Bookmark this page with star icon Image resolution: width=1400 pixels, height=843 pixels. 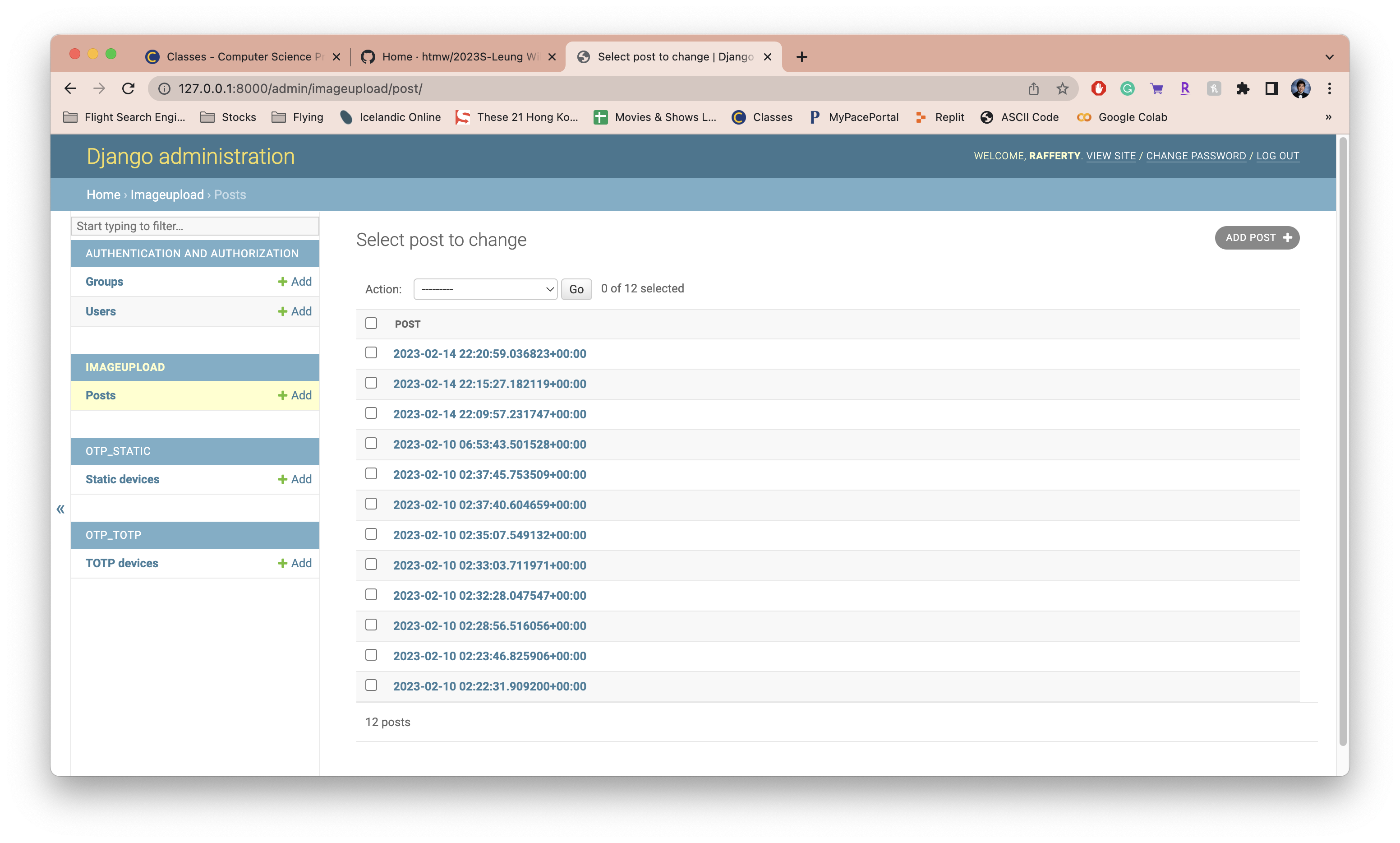pos(1062,88)
